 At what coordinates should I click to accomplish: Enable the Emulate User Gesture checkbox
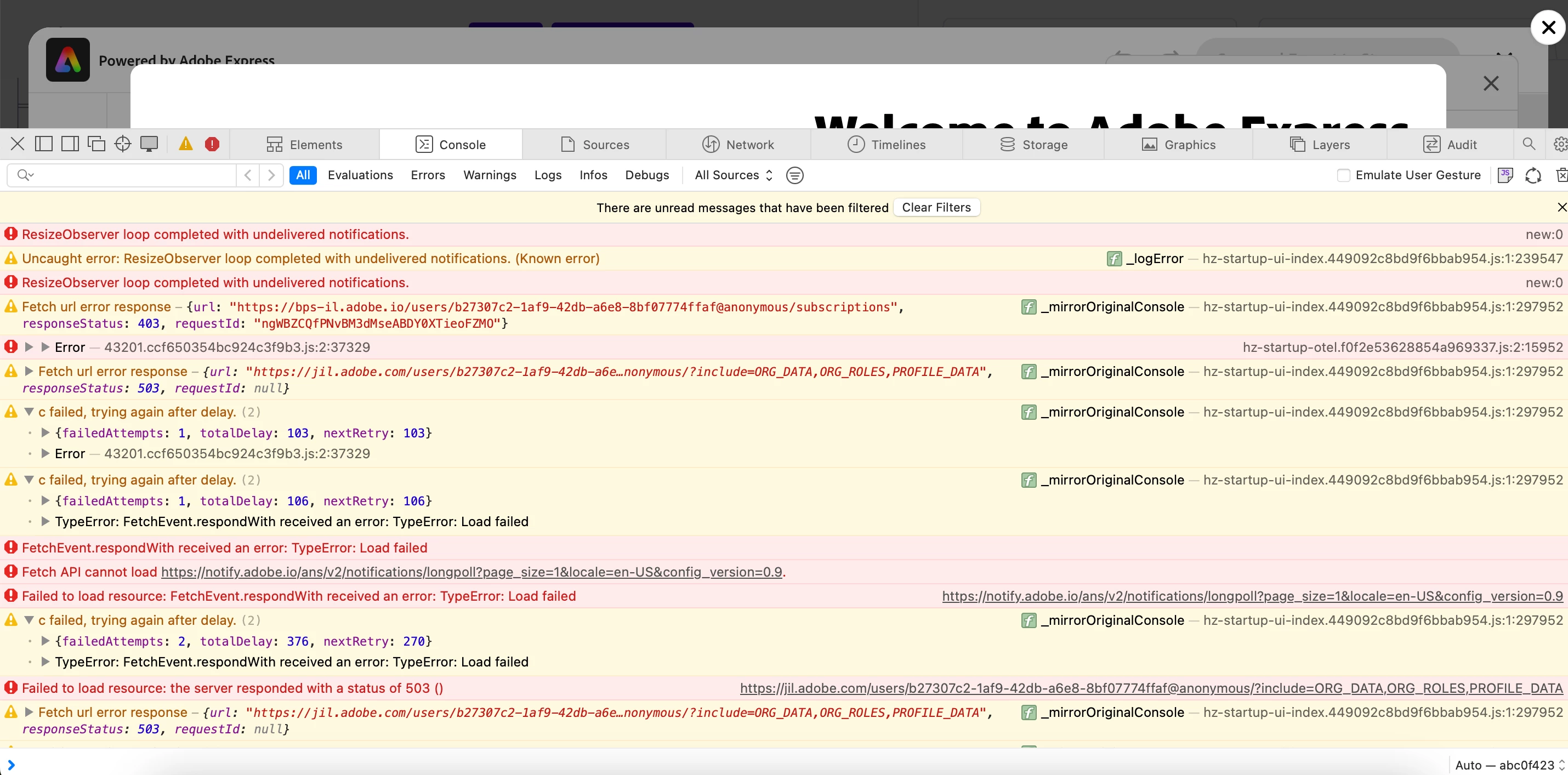[1343, 175]
